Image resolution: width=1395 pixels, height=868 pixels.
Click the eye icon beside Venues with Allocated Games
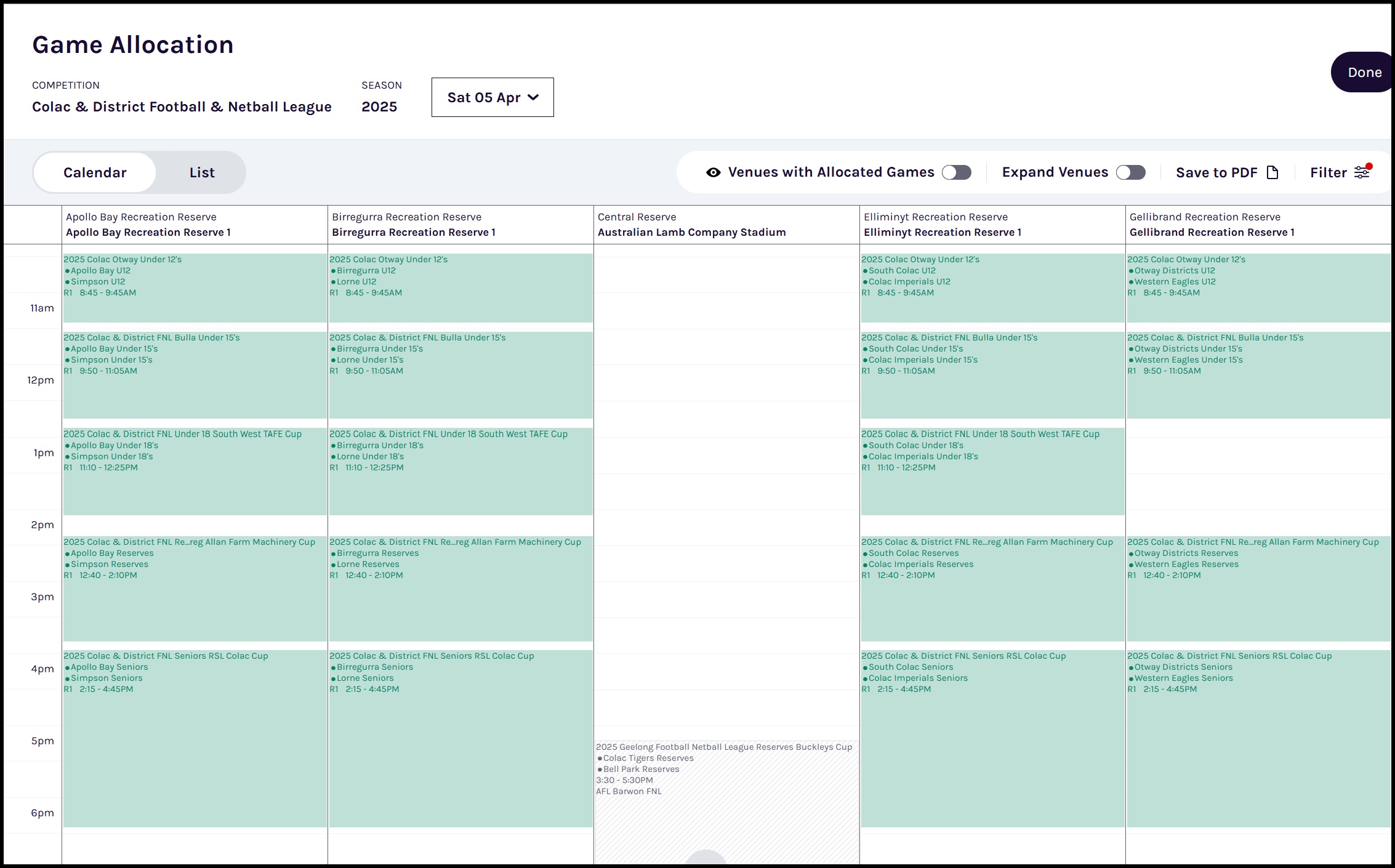714,172
